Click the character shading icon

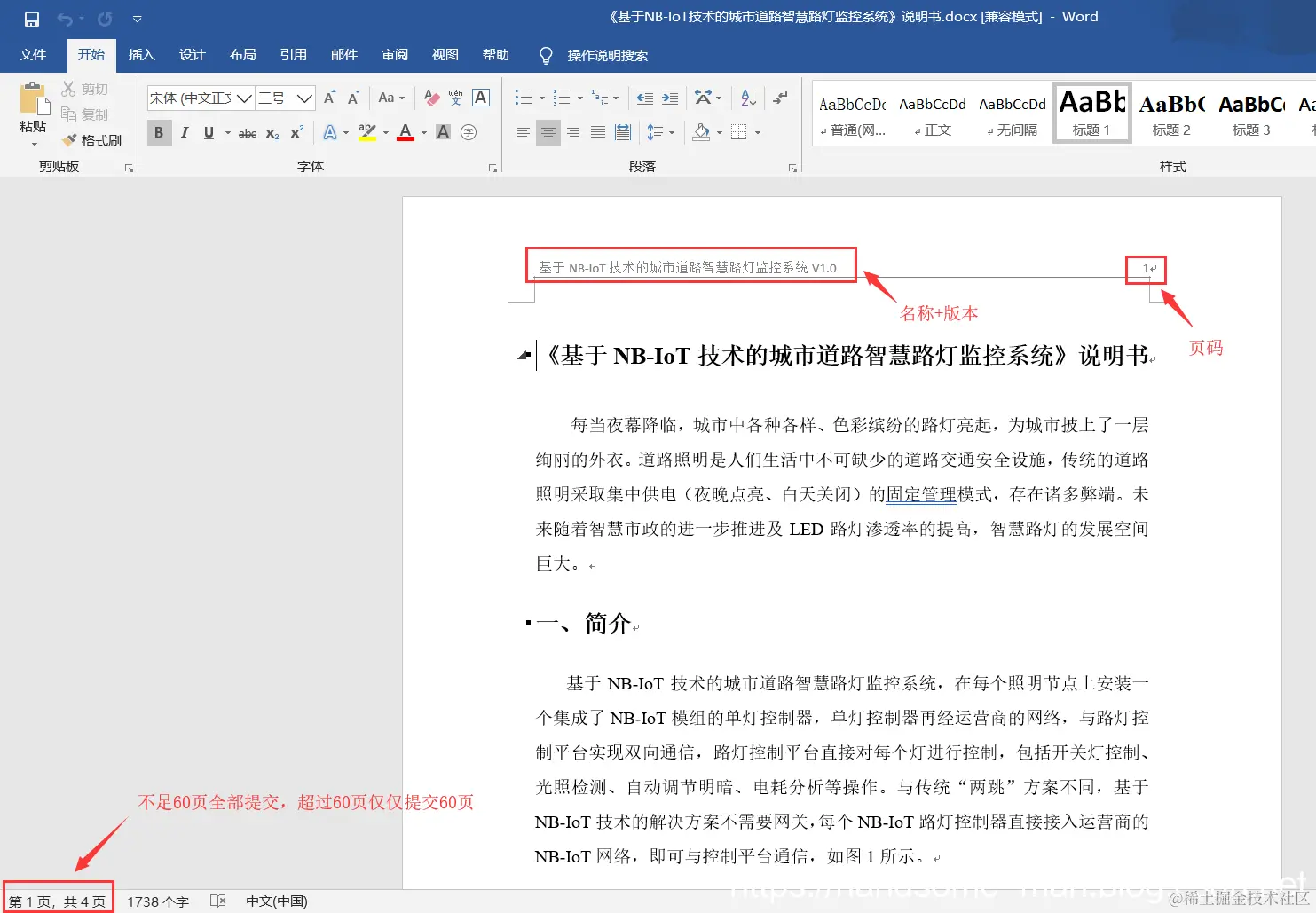444,132
